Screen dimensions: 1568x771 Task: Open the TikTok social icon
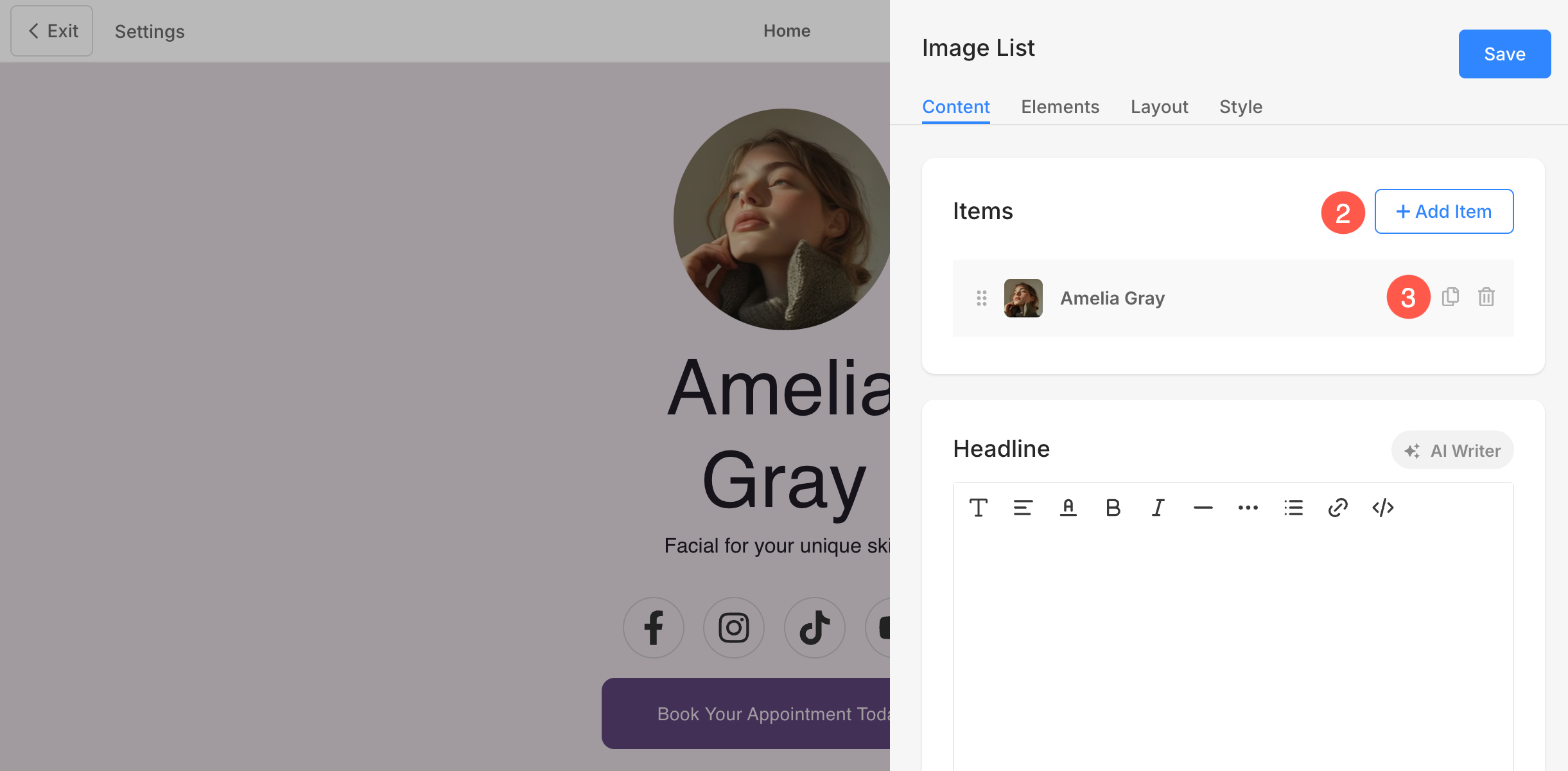click(815, 628)
